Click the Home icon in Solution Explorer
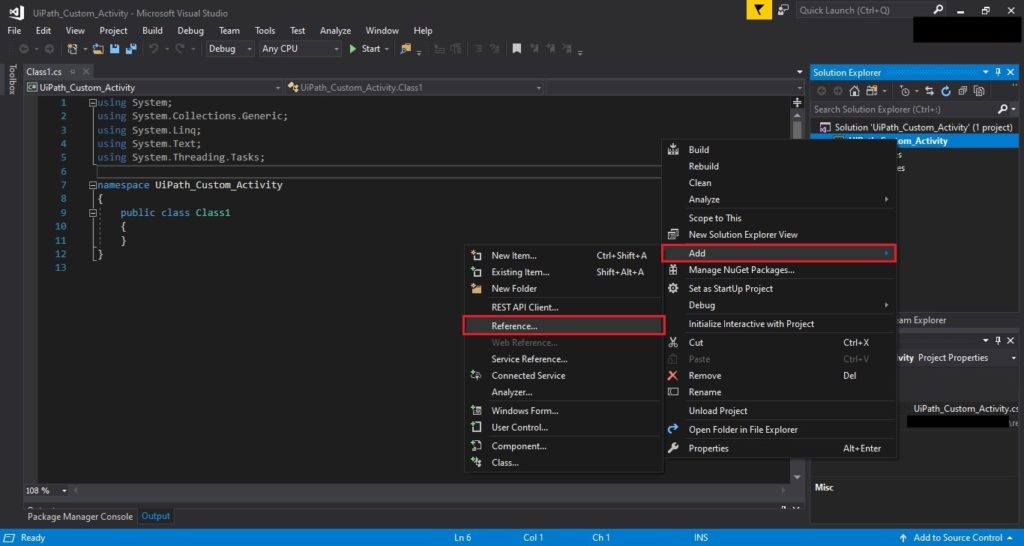Viewport: 1024px width, 546px height. coord(854,91)
